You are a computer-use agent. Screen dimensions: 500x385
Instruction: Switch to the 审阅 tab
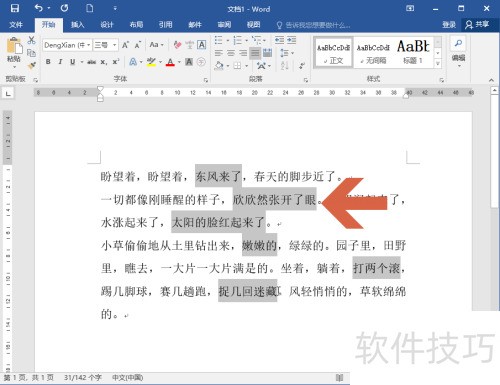click(x=224, y=25)
